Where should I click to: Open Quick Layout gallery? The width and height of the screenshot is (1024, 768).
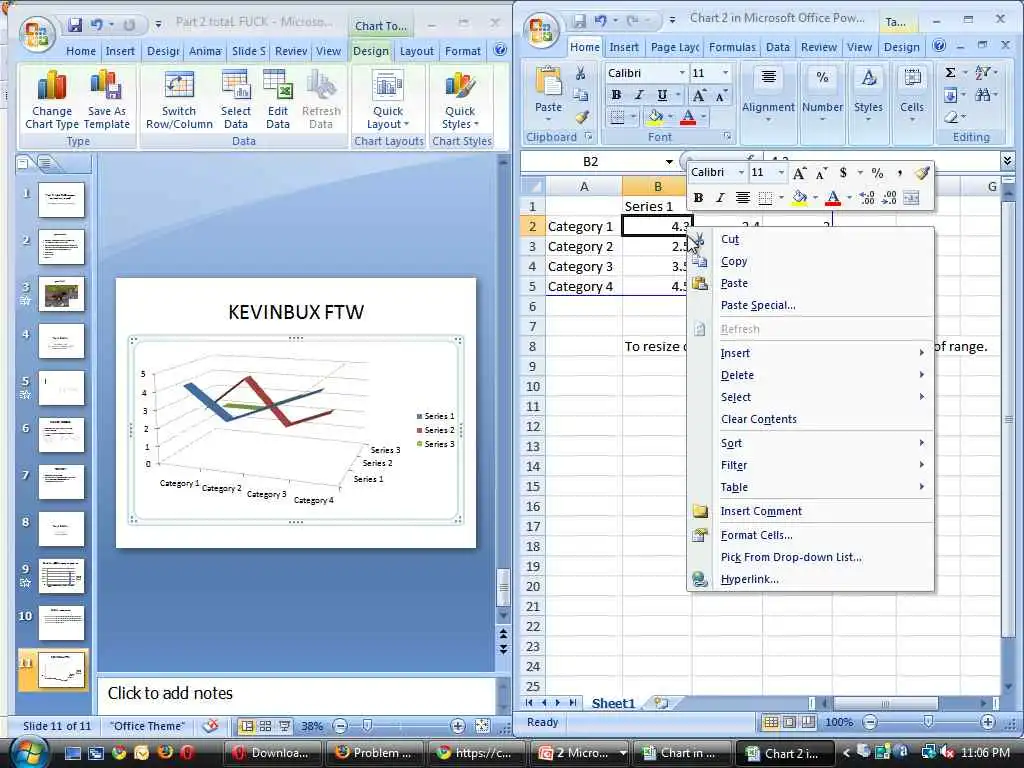[x=388, y=100]
